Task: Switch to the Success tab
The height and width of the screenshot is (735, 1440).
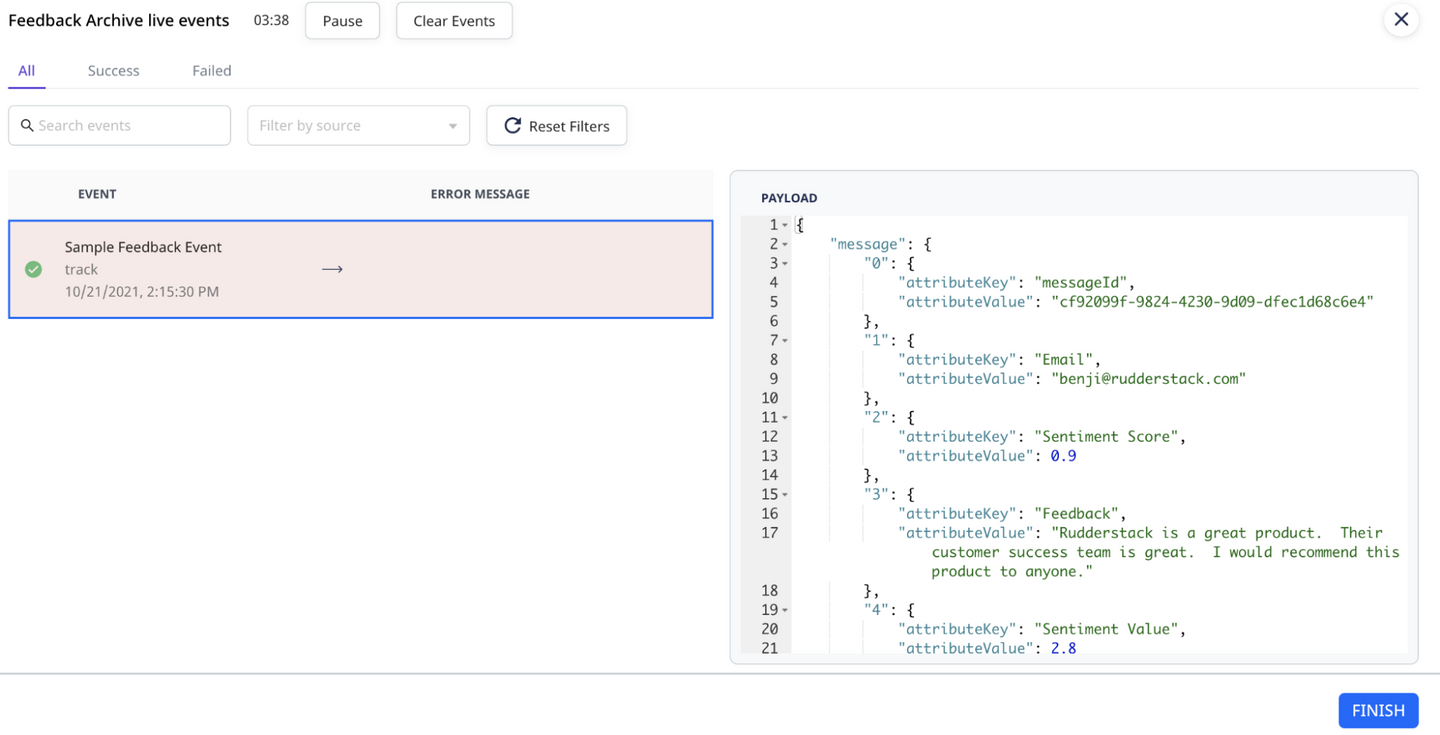Action: [x=113, y=70]
